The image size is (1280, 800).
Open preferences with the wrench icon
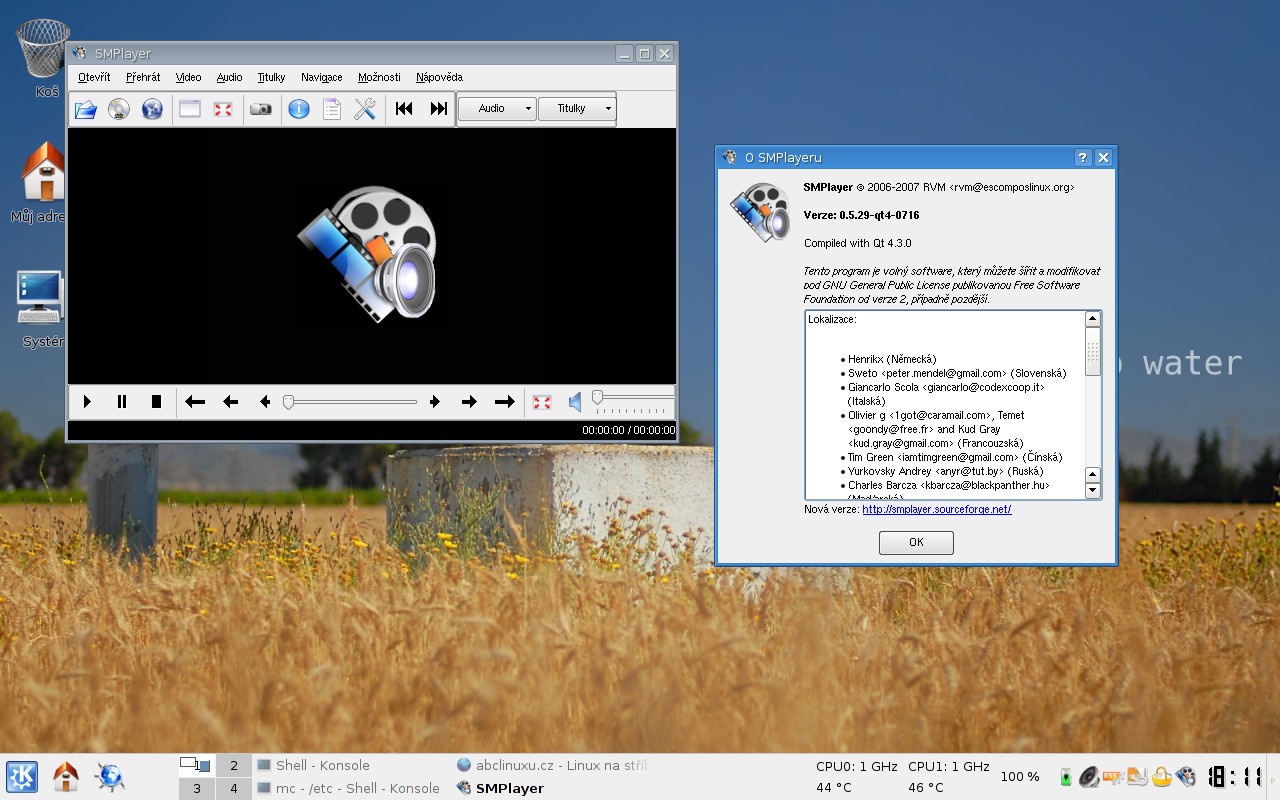pyautogui.click(x=365, y=109)
